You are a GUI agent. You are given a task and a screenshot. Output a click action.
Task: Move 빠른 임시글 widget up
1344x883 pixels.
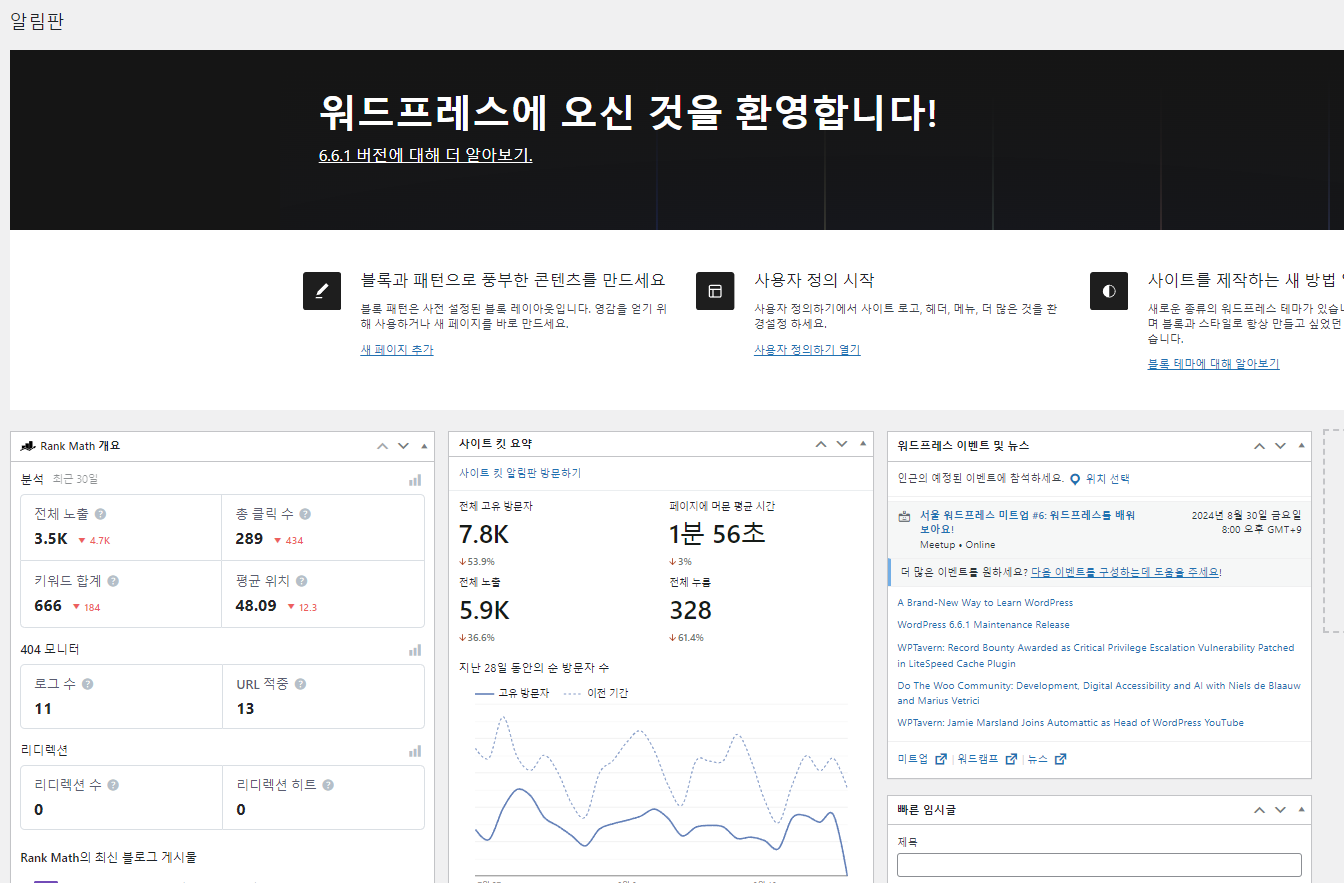[x=1259, y=809]
